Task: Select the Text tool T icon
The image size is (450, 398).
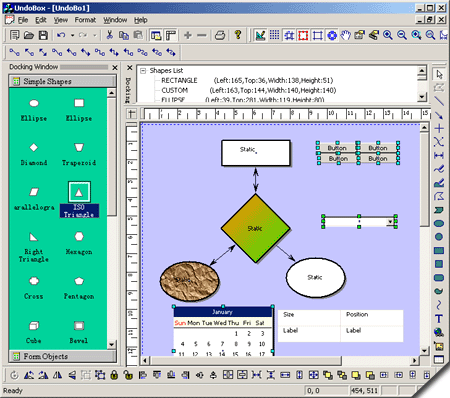Action: click(x=439, y=319)
